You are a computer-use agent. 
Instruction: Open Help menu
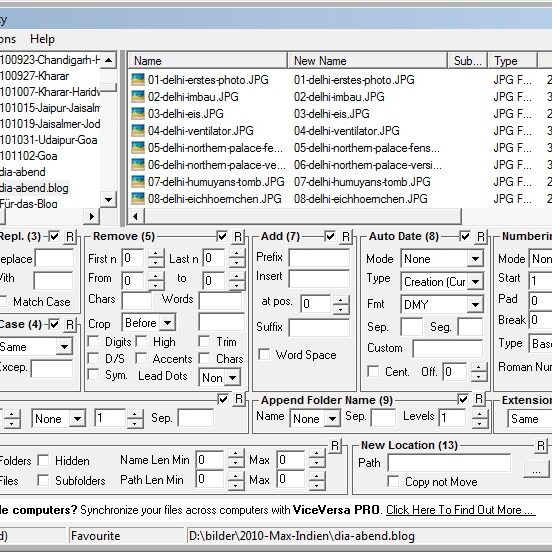coord(42,39)
